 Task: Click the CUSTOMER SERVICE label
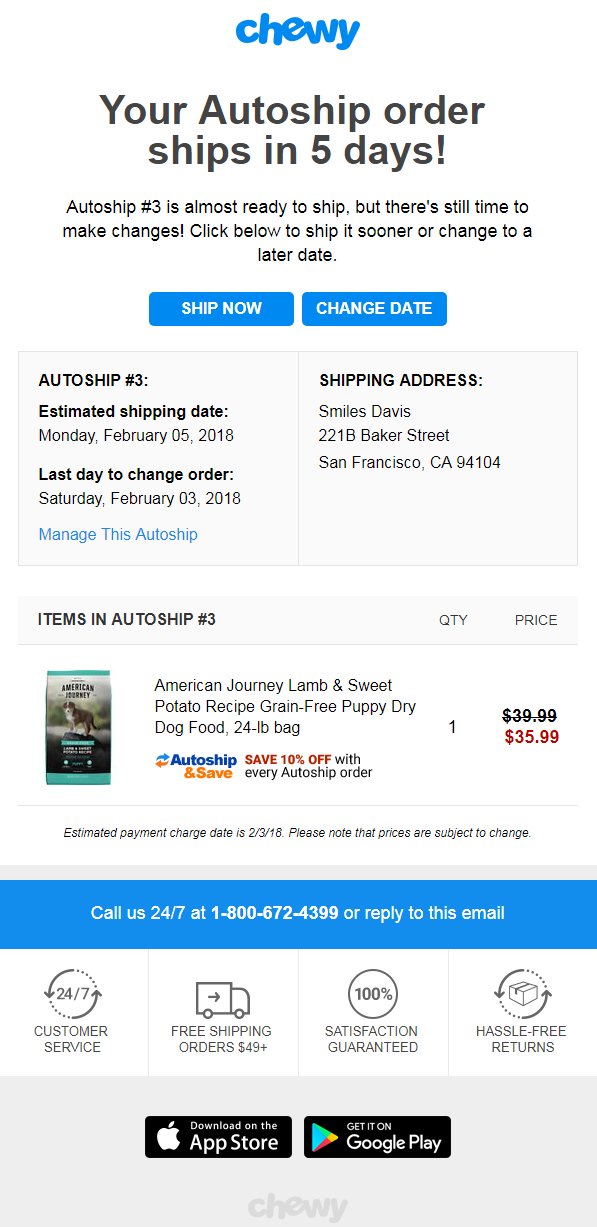71,1039
